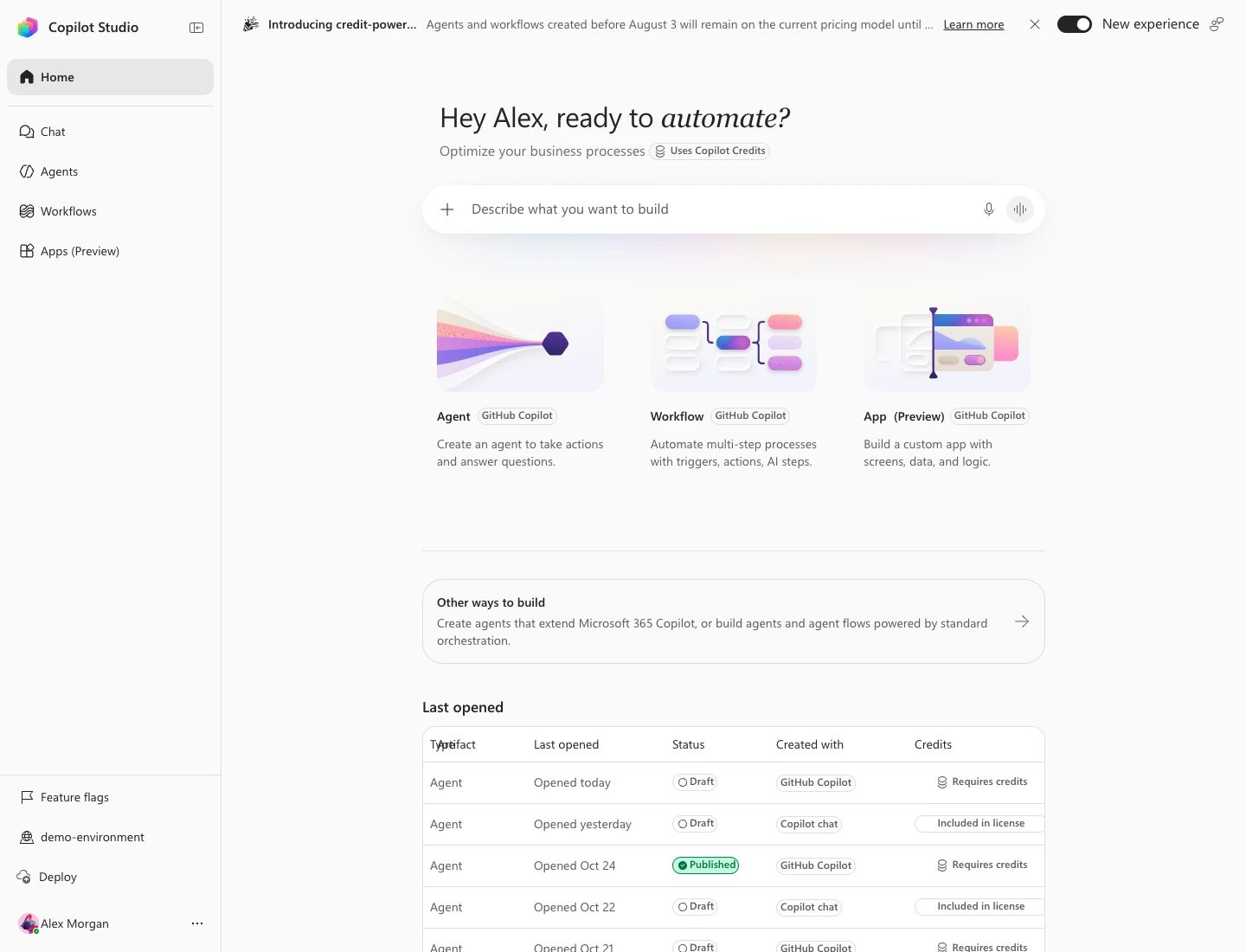Collapse the sidebar with the panel icon
This screenshot has width=1246, height=952.
point(196,28)
